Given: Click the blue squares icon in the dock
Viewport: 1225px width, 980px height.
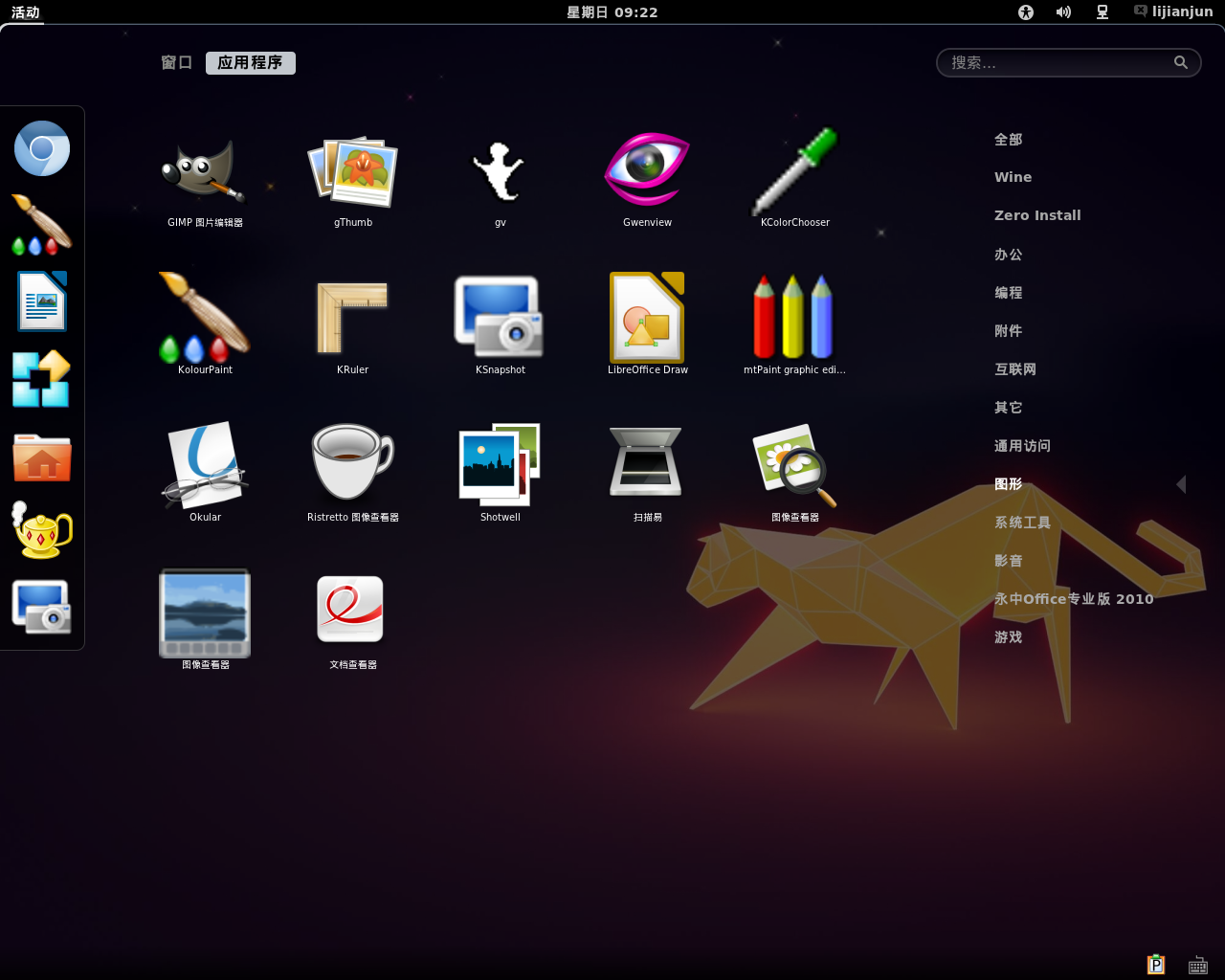Looking at the screenshot, I should [x=41, y=379].
